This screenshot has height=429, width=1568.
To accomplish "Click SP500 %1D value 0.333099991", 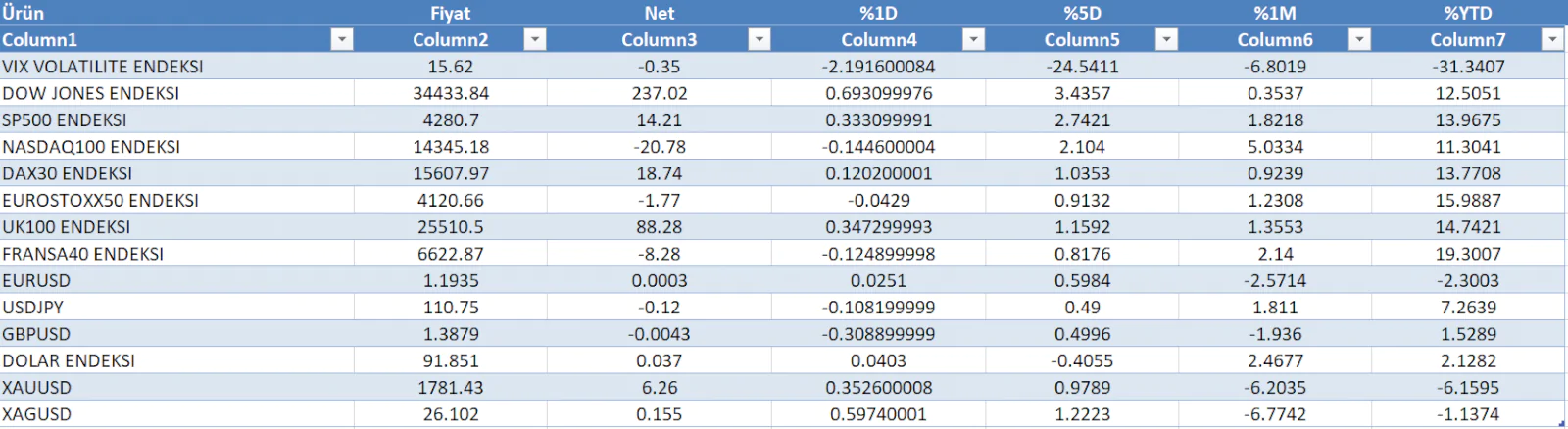I will coord(879,119).
